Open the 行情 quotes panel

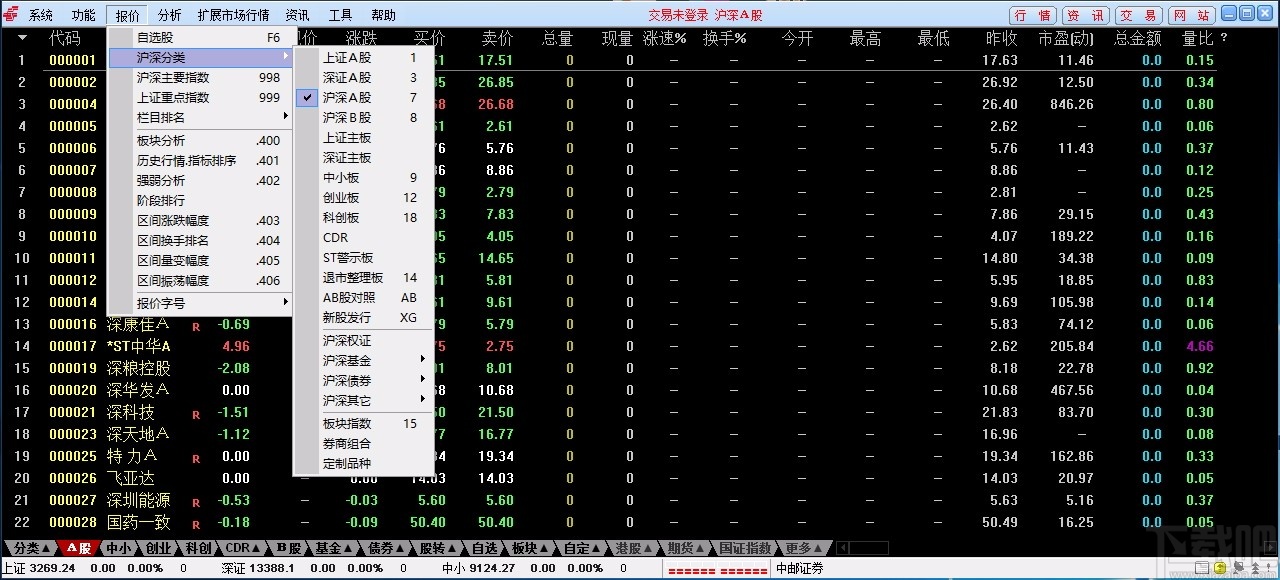click(x=1032, y=15)
